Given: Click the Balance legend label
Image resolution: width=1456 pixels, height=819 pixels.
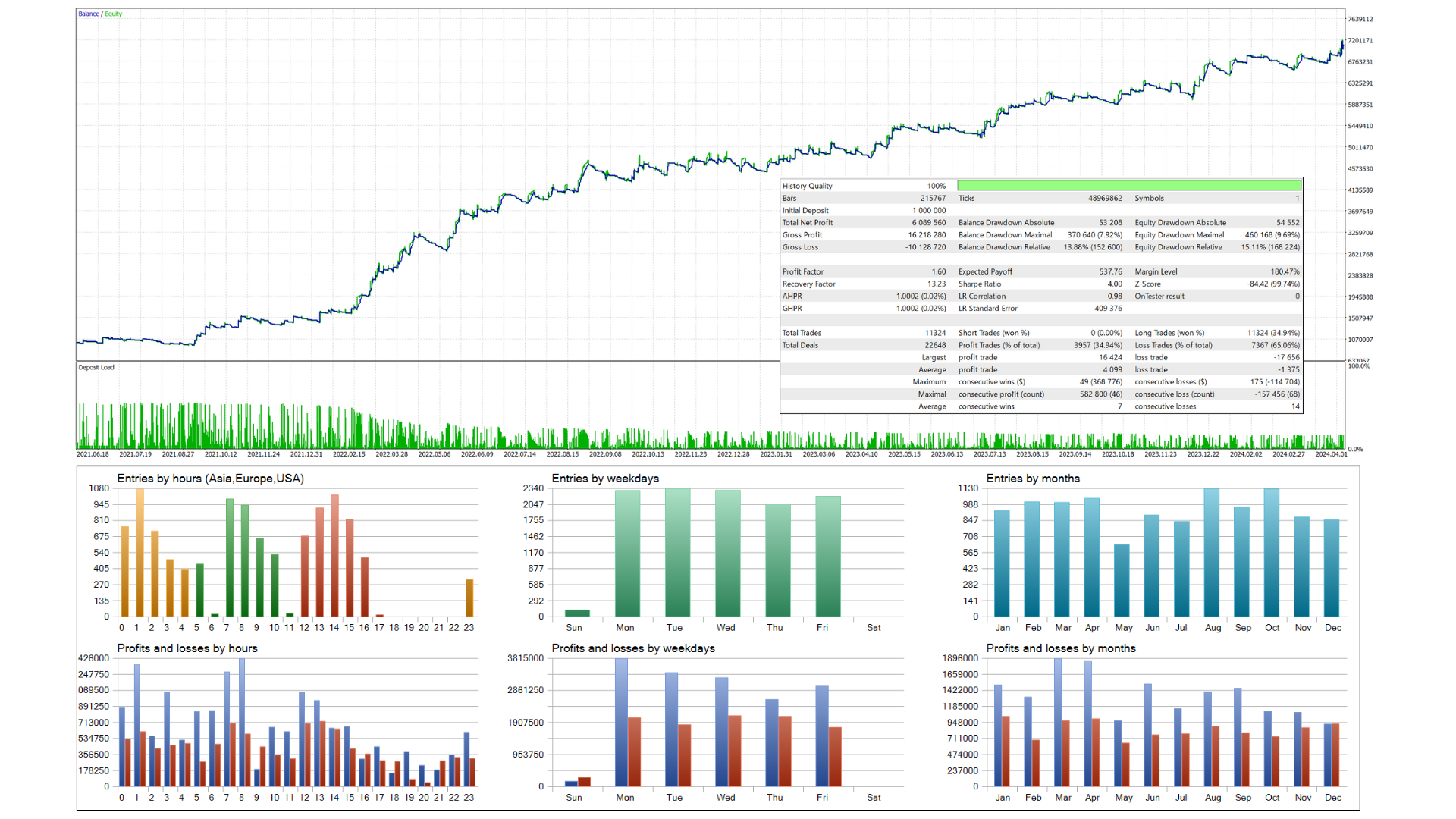Looking at the screenshot, I should (x=88, y=14).
